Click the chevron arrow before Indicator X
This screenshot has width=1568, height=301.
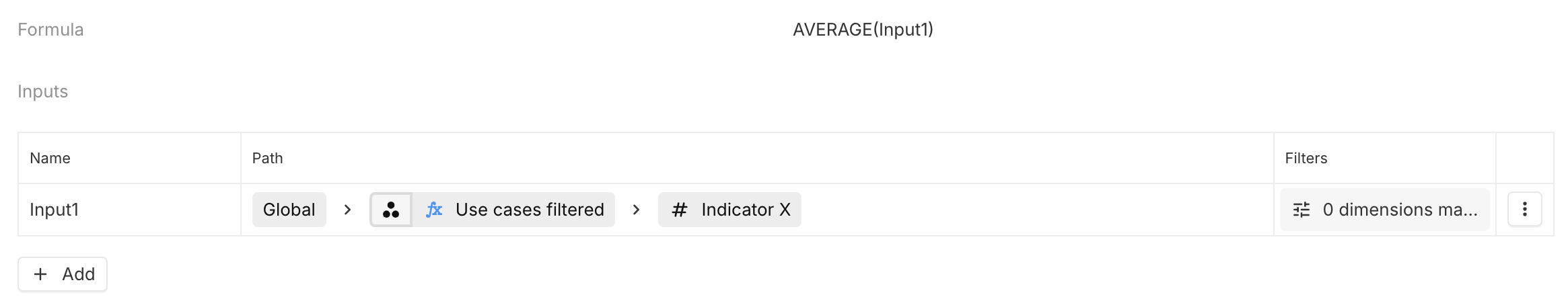point(636,210)
